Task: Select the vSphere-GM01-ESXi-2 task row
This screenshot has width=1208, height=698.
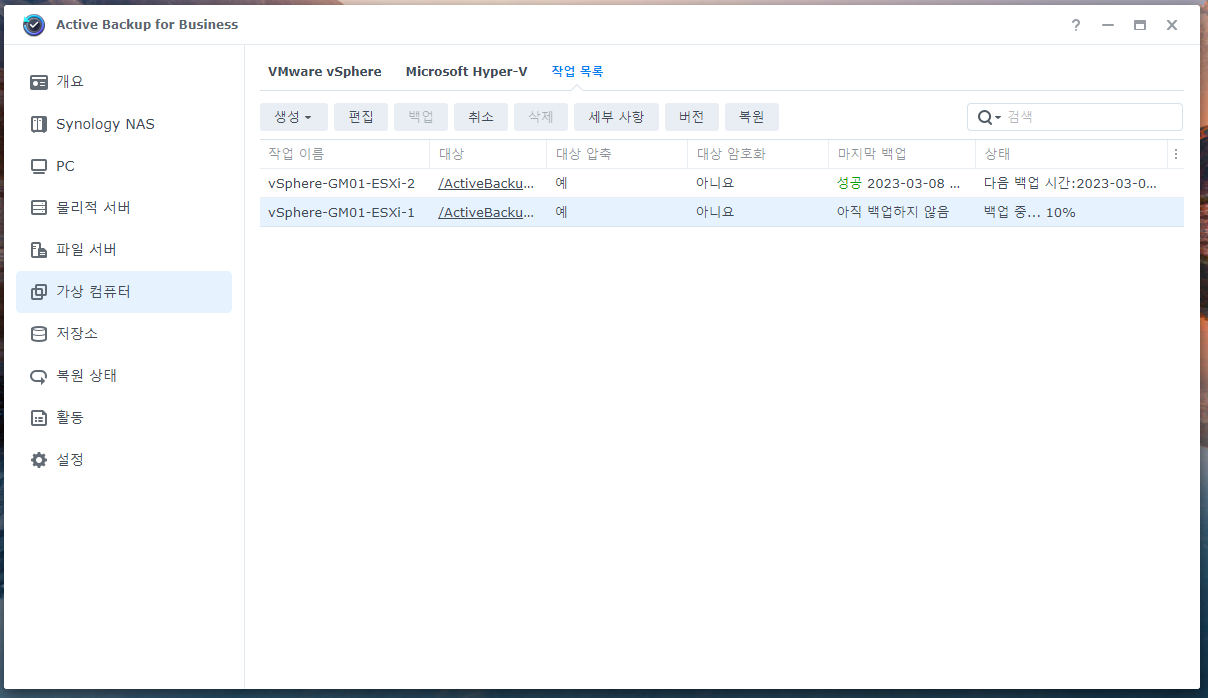Action: (x=722, y=183)
